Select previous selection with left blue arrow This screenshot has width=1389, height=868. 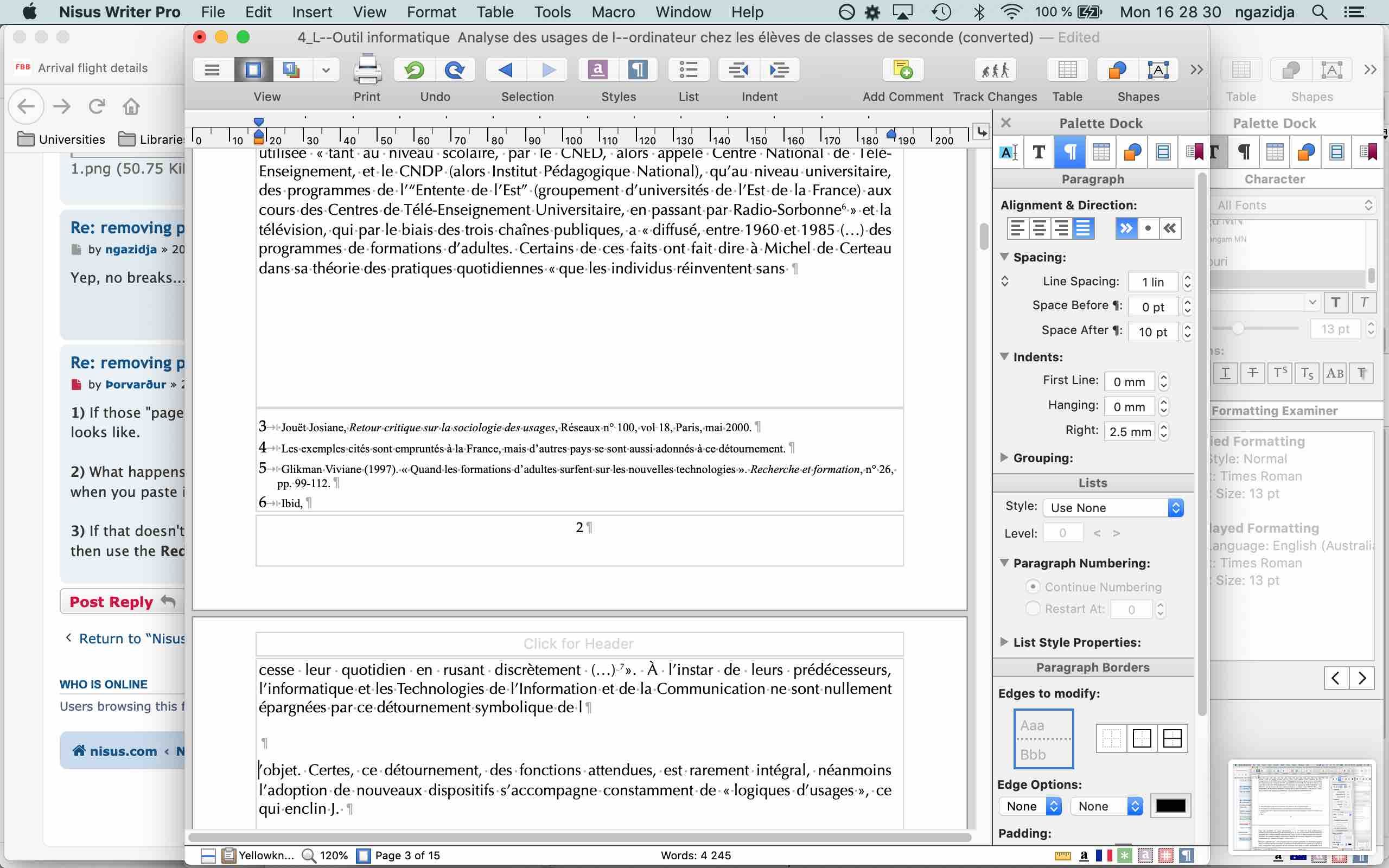coord(506,69)
